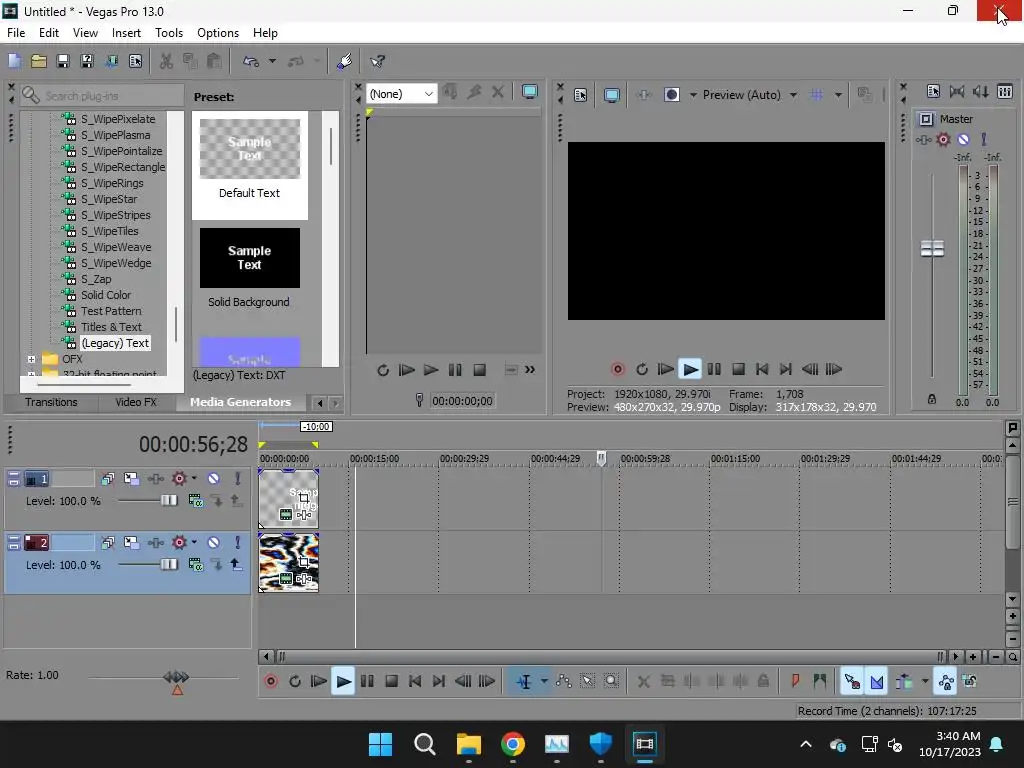Viewport: 1024px width, 768px height.
Task: Select the Solid Background preset
Action: coord(249,258)
